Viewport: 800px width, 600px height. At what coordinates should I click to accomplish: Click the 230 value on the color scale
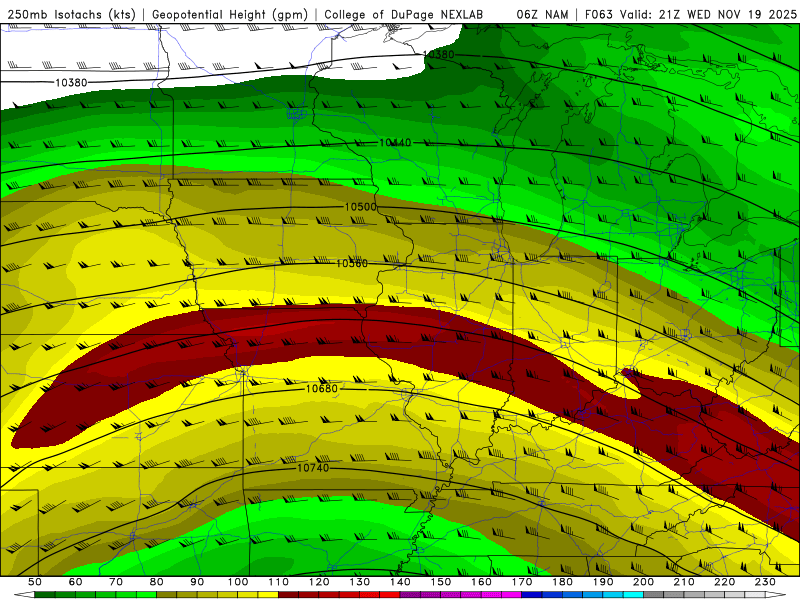click(766, 582)
